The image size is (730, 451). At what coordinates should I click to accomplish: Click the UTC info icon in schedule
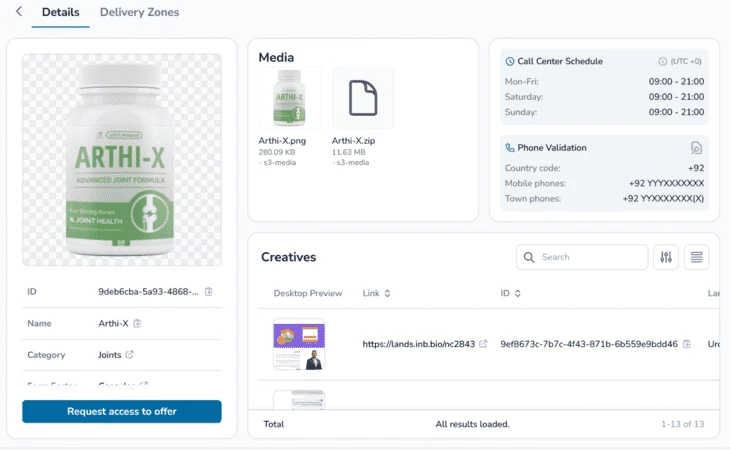(662, 62)
